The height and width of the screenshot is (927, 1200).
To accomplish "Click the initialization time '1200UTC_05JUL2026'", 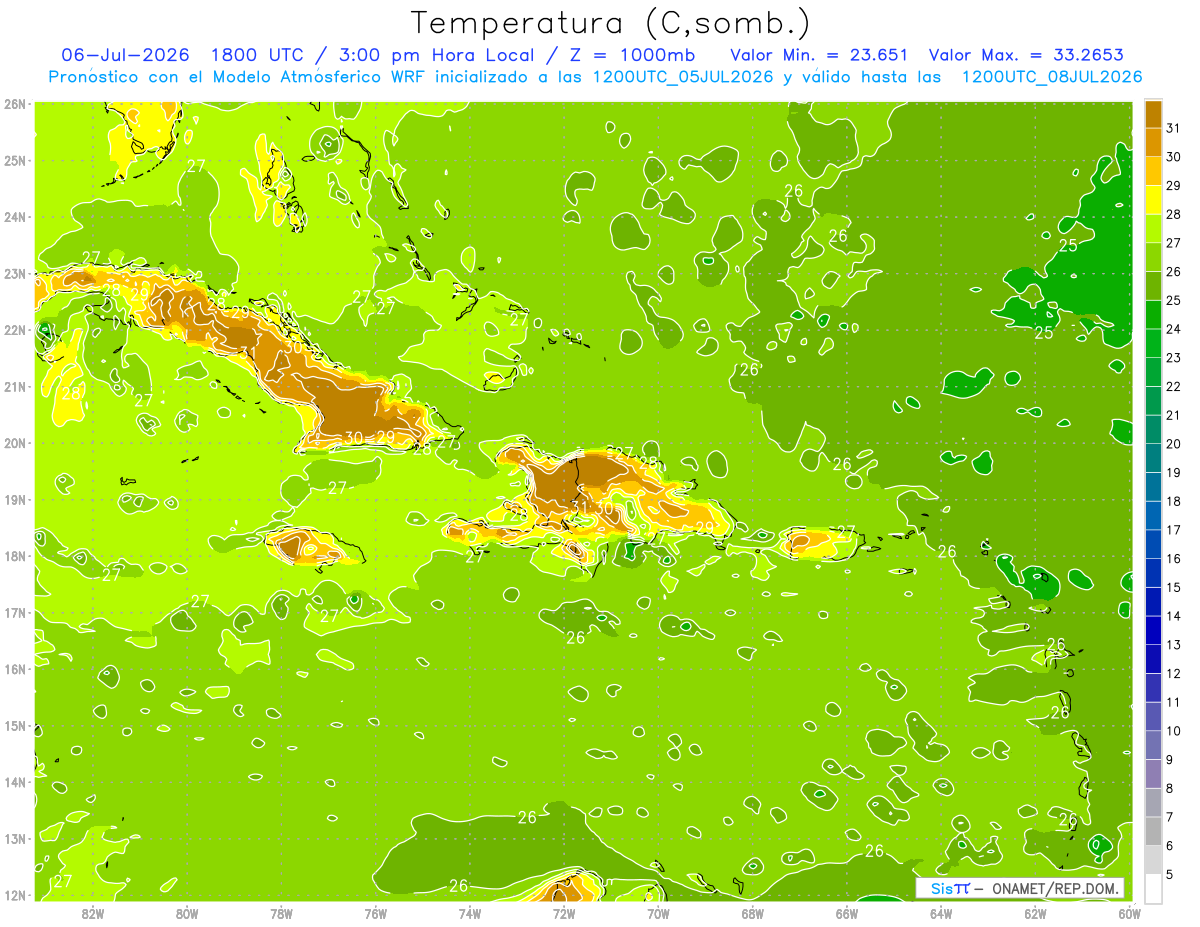I will click(683, 76).
